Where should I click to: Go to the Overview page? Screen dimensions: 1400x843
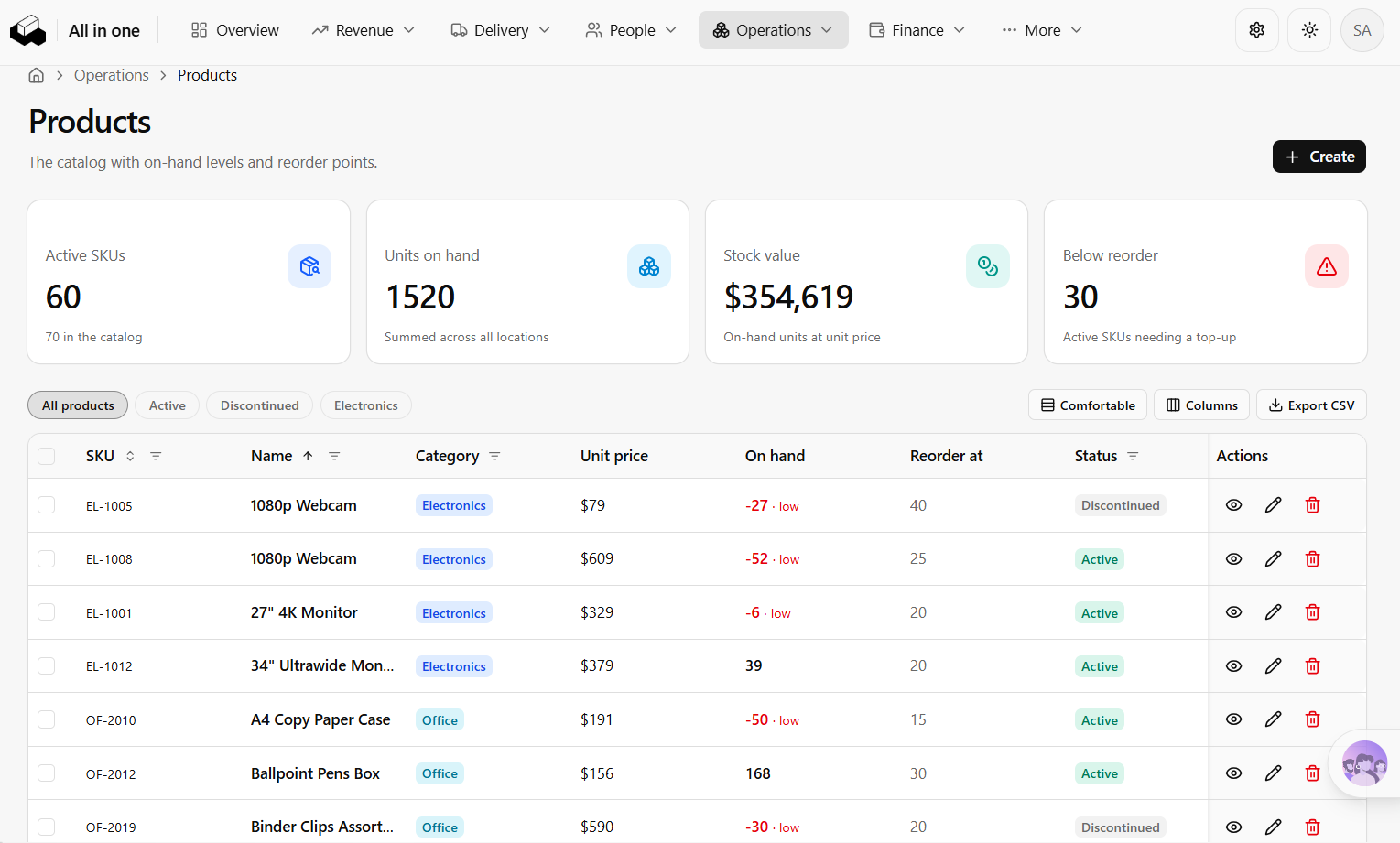point(235,30)
